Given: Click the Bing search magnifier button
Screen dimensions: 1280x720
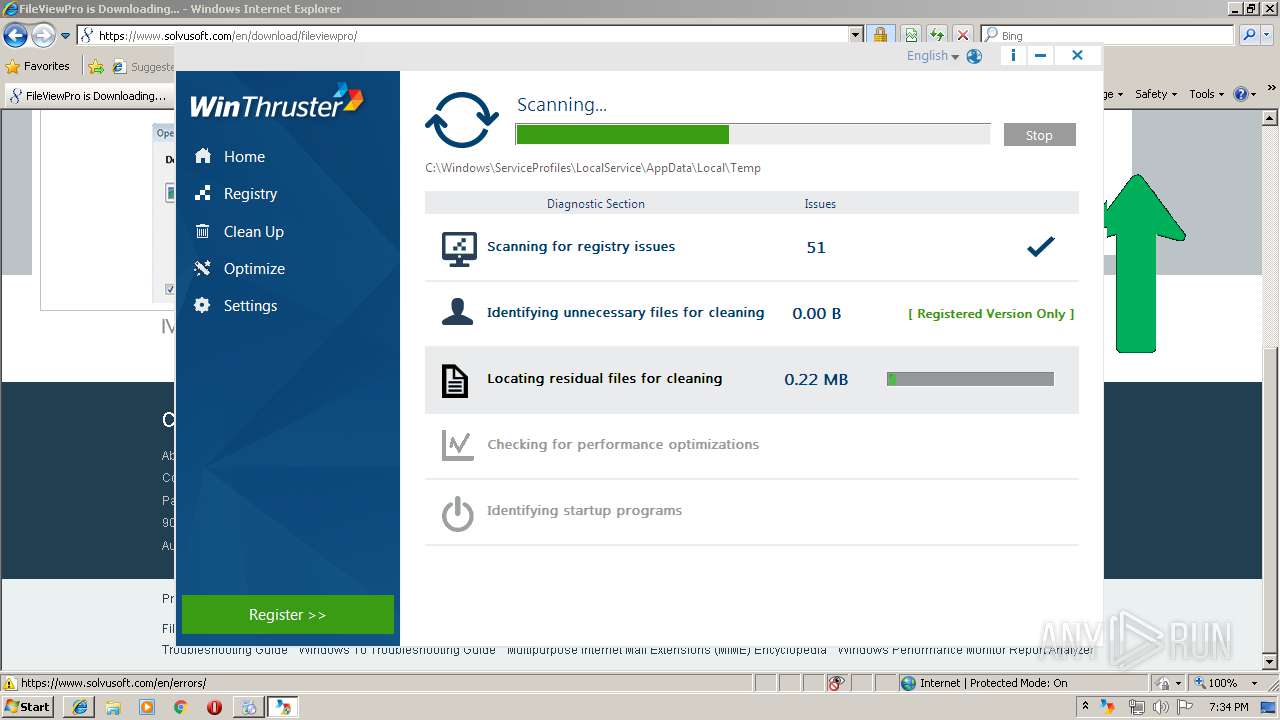Looking at the screenshot, I should tap(1248, 35).
